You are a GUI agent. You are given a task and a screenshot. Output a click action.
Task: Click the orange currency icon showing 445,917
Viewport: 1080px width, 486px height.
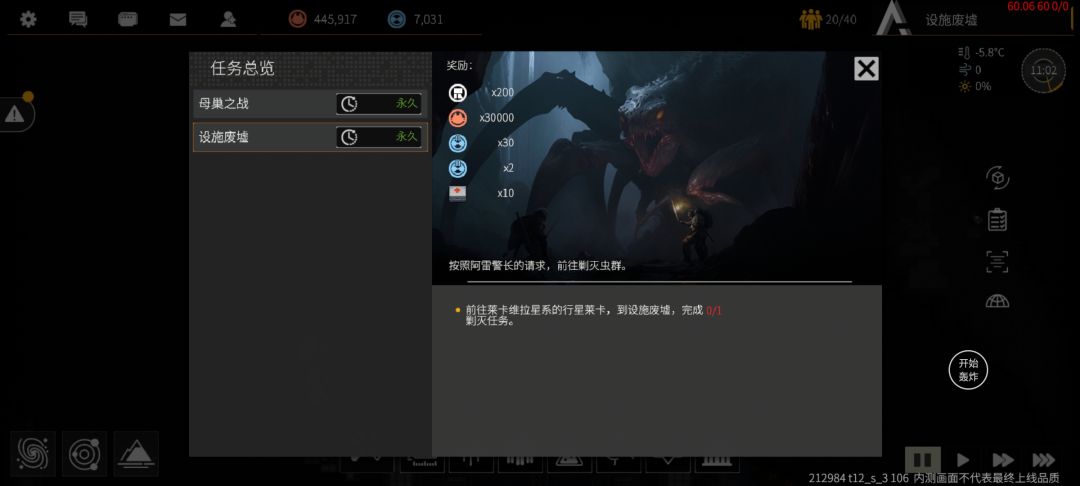pos(298,19)
